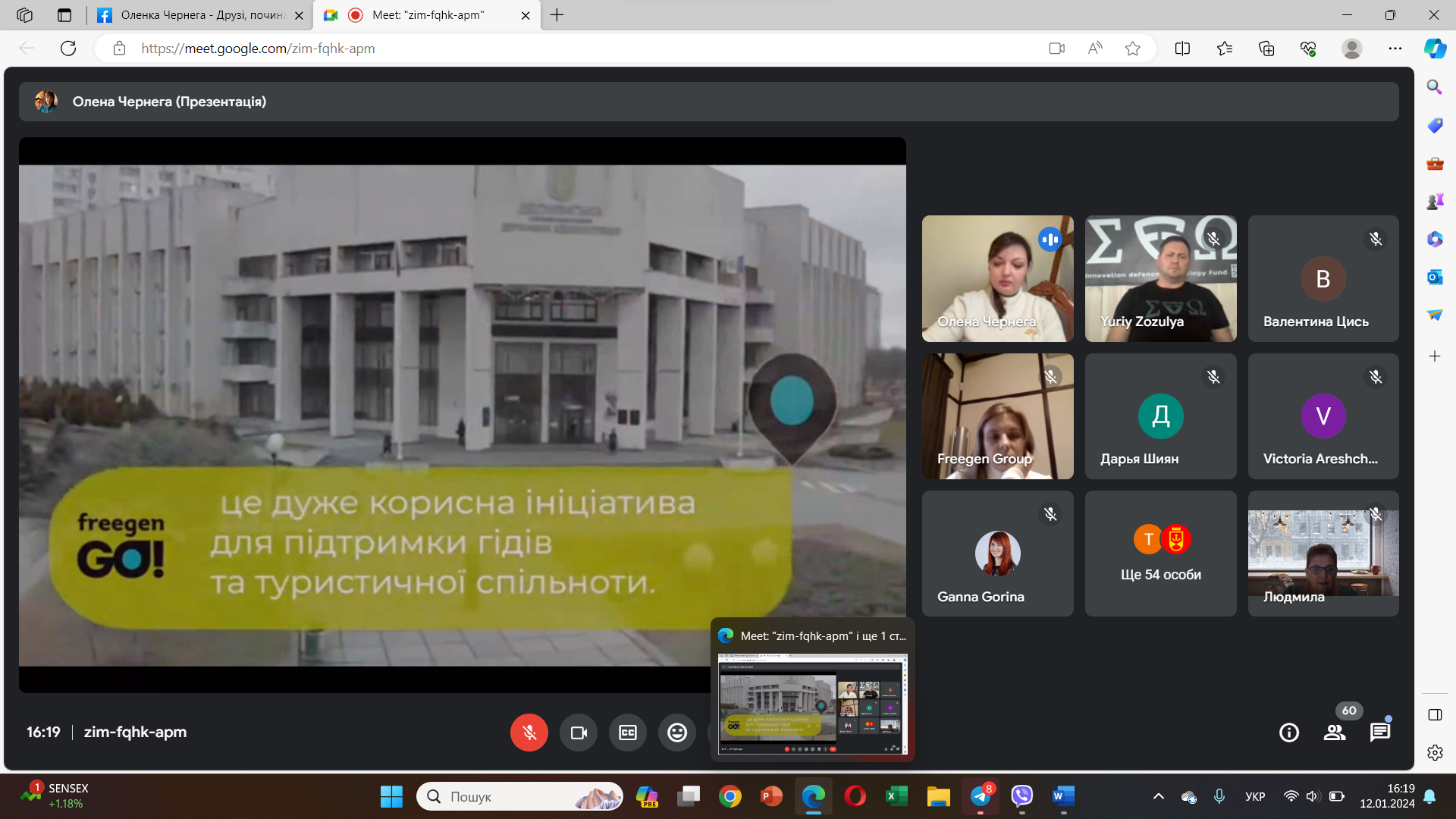1456x819 pixels.
Task: Unmute microphone with the red mic button
Action: pyautogui.click(x=529, y=733)
